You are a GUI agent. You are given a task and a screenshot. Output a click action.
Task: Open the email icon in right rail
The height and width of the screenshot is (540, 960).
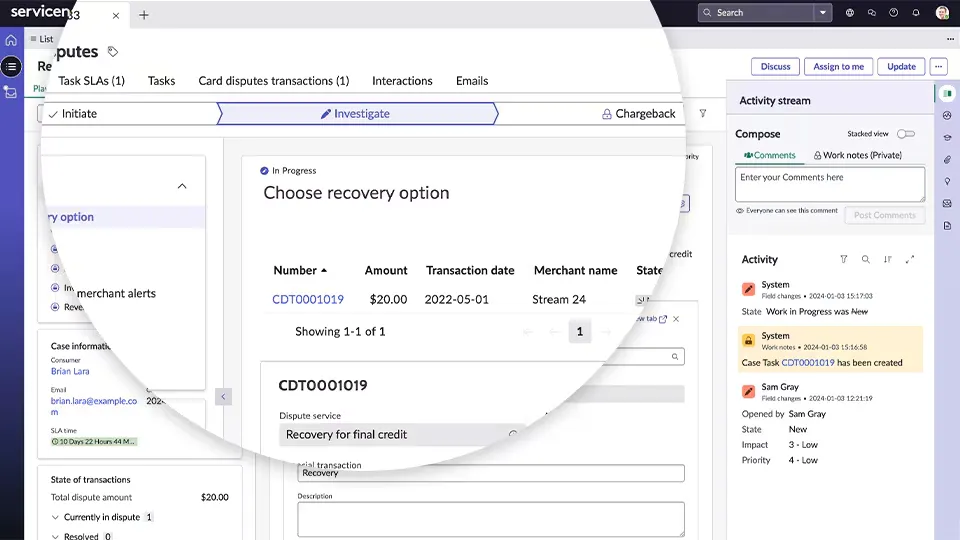(947, 204)
